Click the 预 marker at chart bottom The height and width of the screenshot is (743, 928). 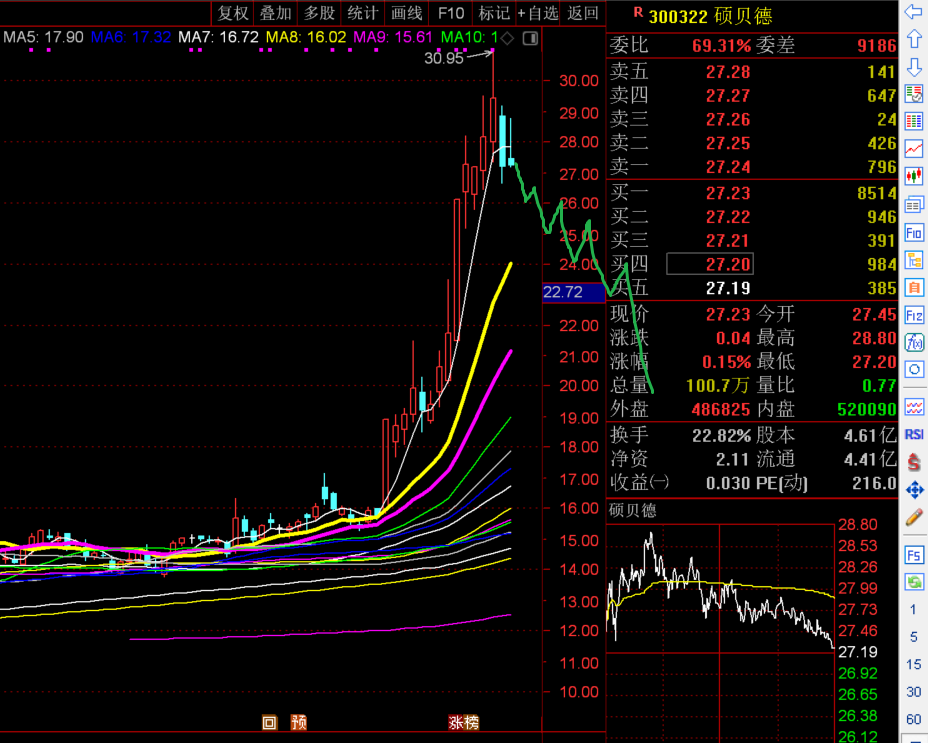point(299,722)
